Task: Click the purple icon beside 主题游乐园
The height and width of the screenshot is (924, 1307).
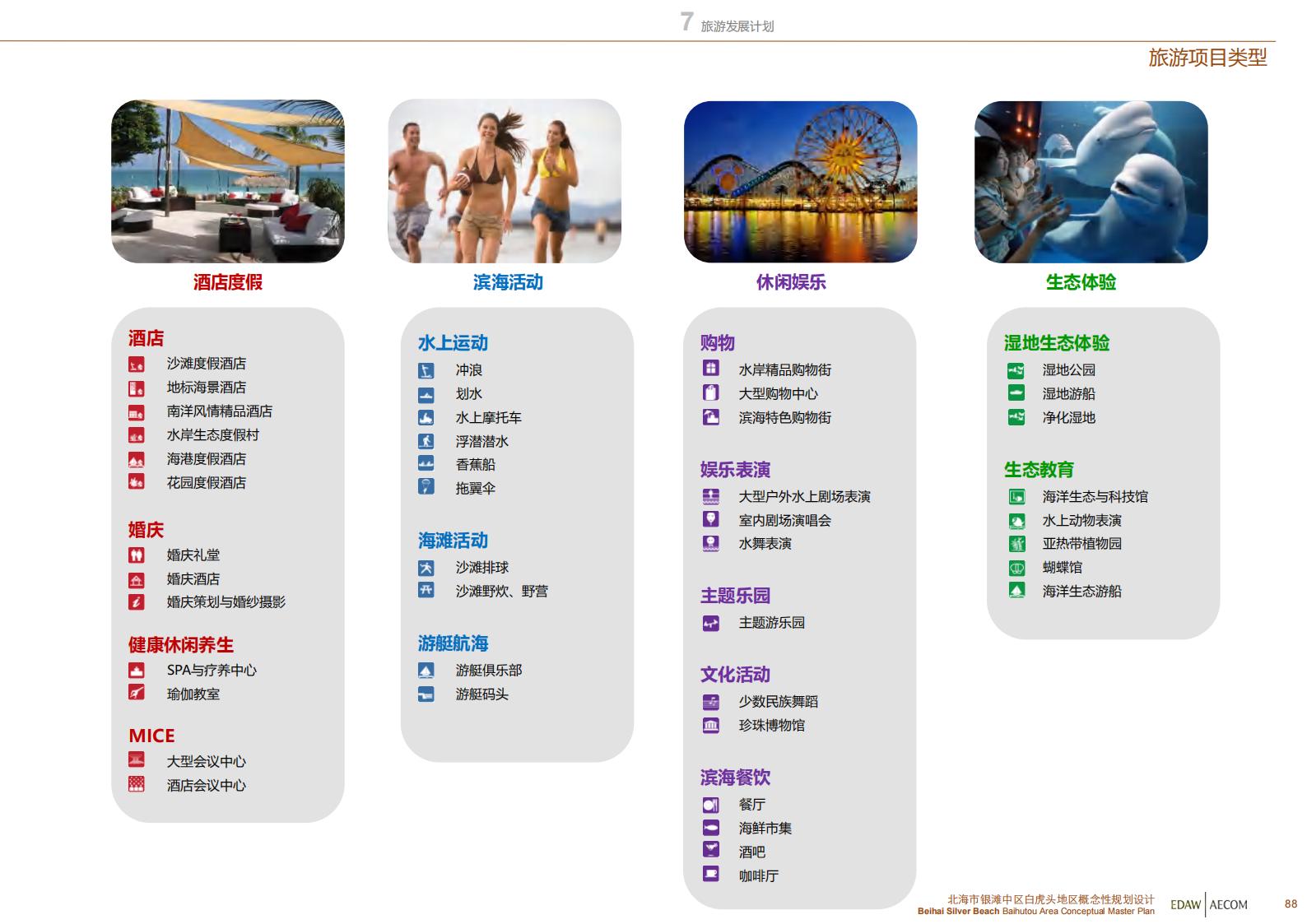Action: click(x=710, y=623)
